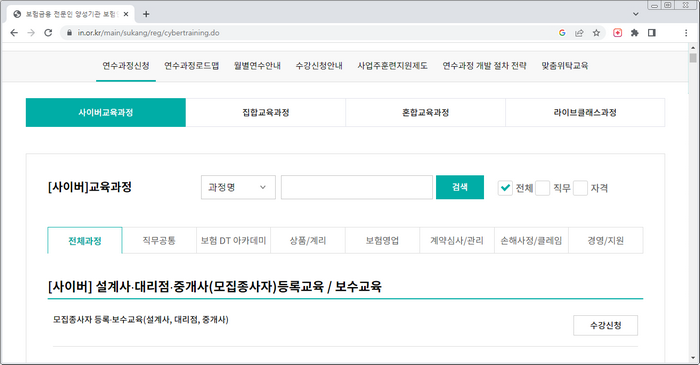Open a new tab with plus icon
Image resolution: width=700 pixels, height=365 pixels.
(x=146, y=14)
